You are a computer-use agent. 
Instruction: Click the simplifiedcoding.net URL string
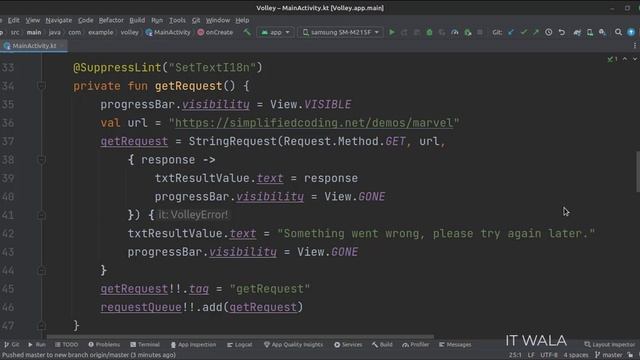pyautogui.click(x=314, y=123)
